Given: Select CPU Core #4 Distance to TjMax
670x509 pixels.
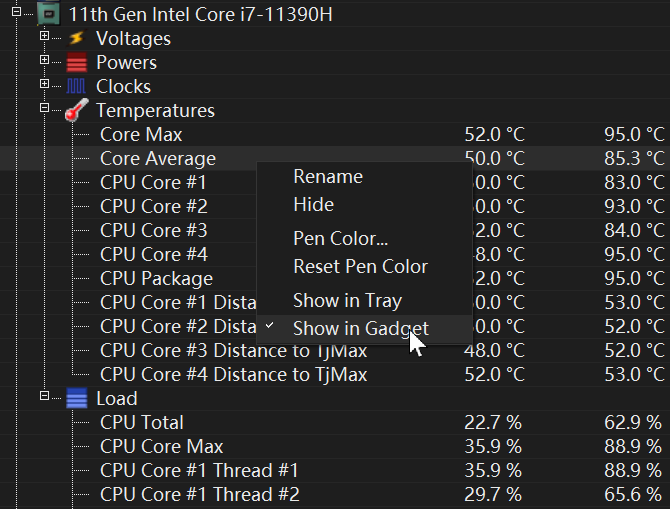Looking at the screenshot, I should click(335, 374).
